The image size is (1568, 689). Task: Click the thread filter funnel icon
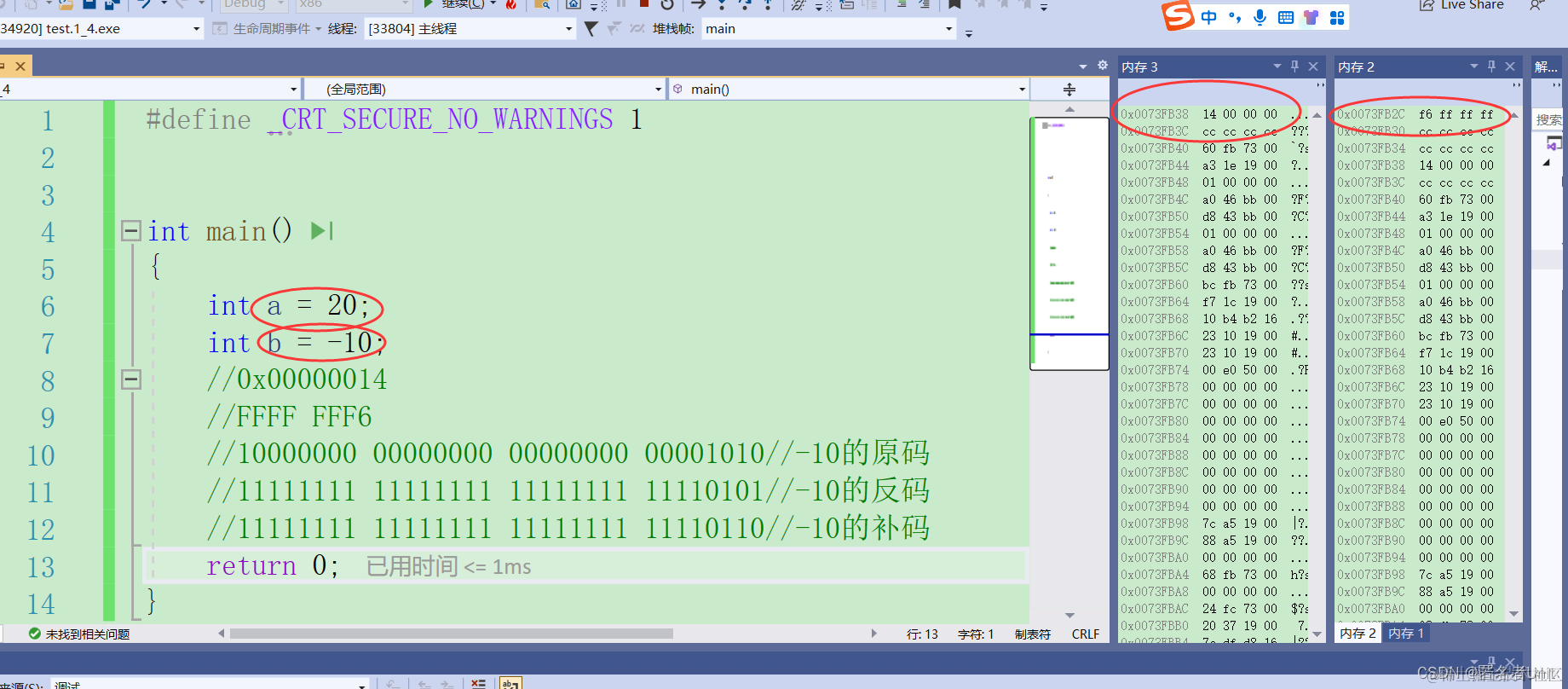pyautogui.click(x=591, y=29)
